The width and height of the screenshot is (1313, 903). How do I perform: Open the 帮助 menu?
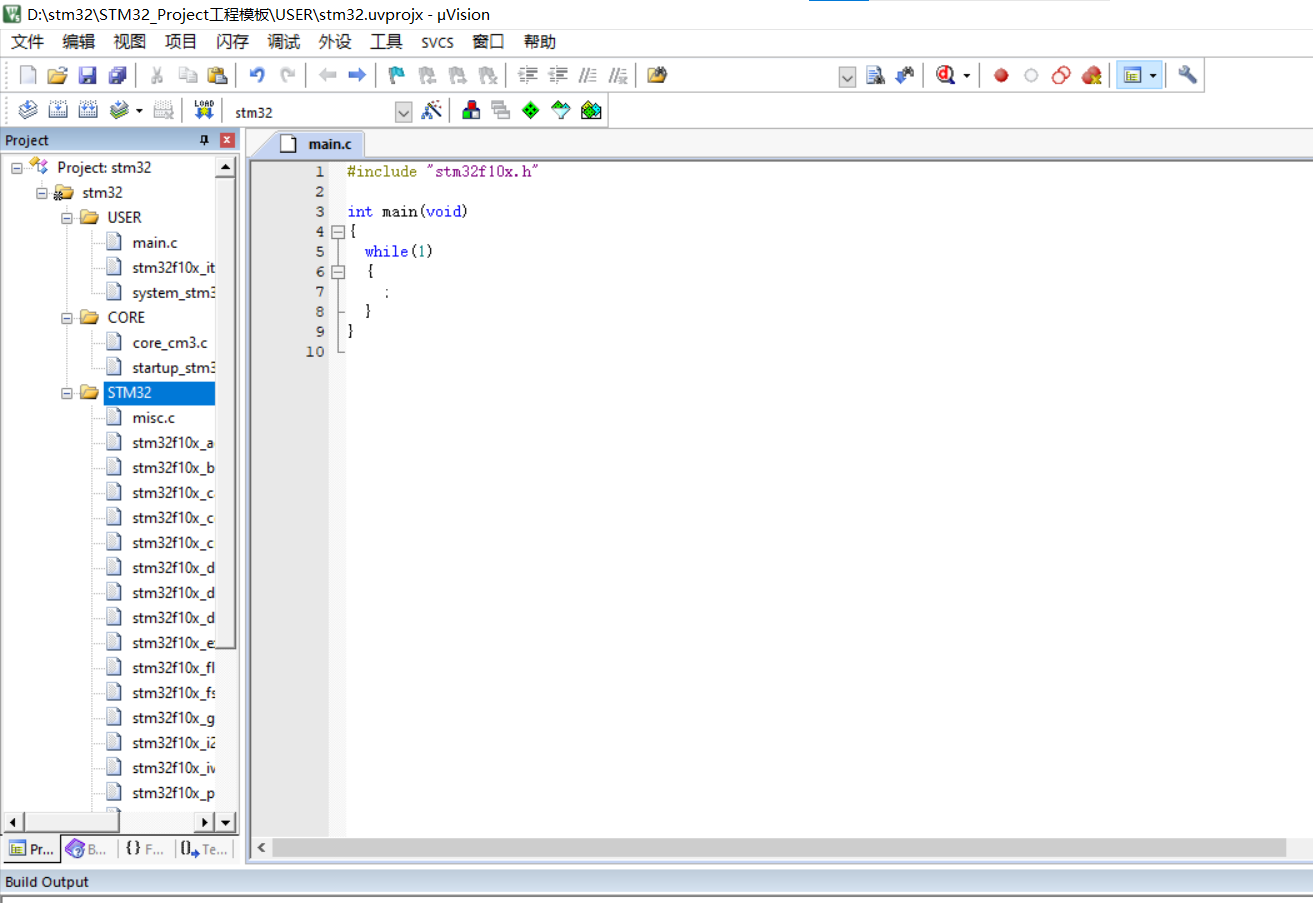(x=539, y=42)
